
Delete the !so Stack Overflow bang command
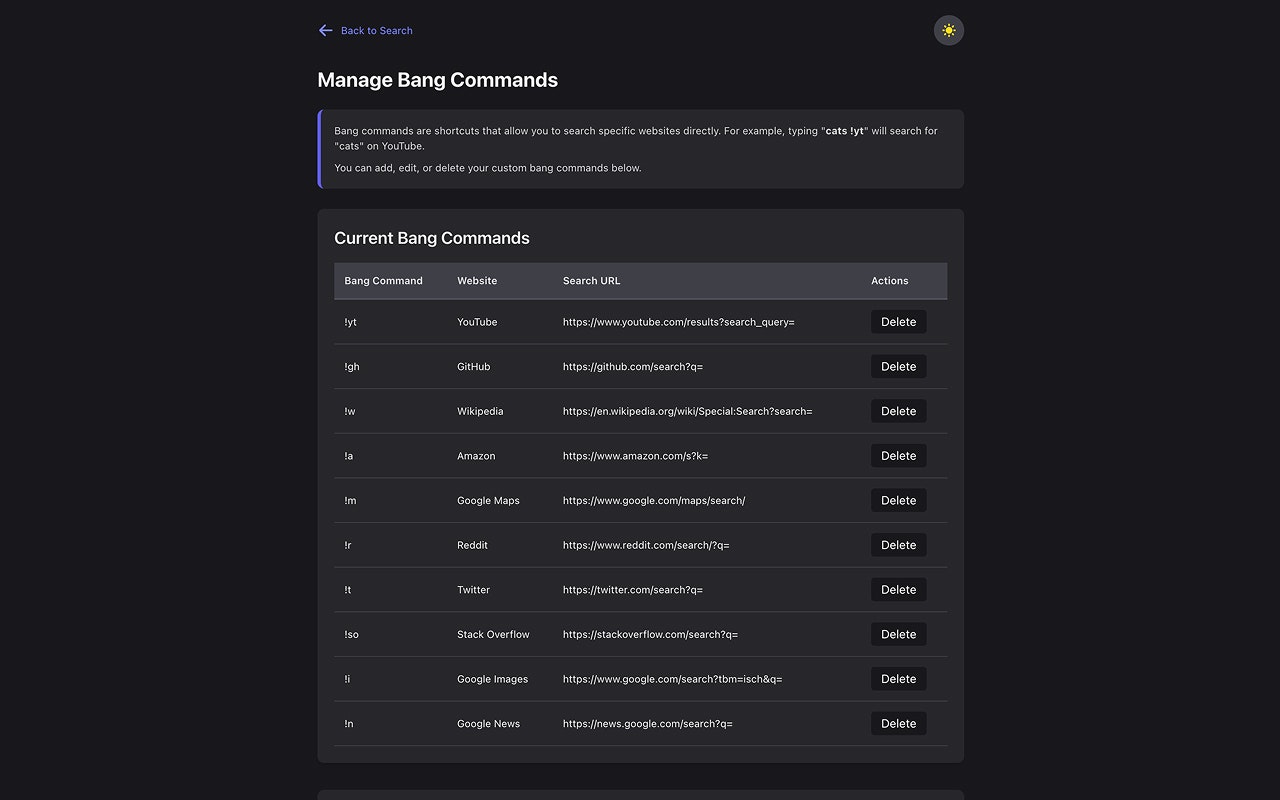tap(898, 634)
